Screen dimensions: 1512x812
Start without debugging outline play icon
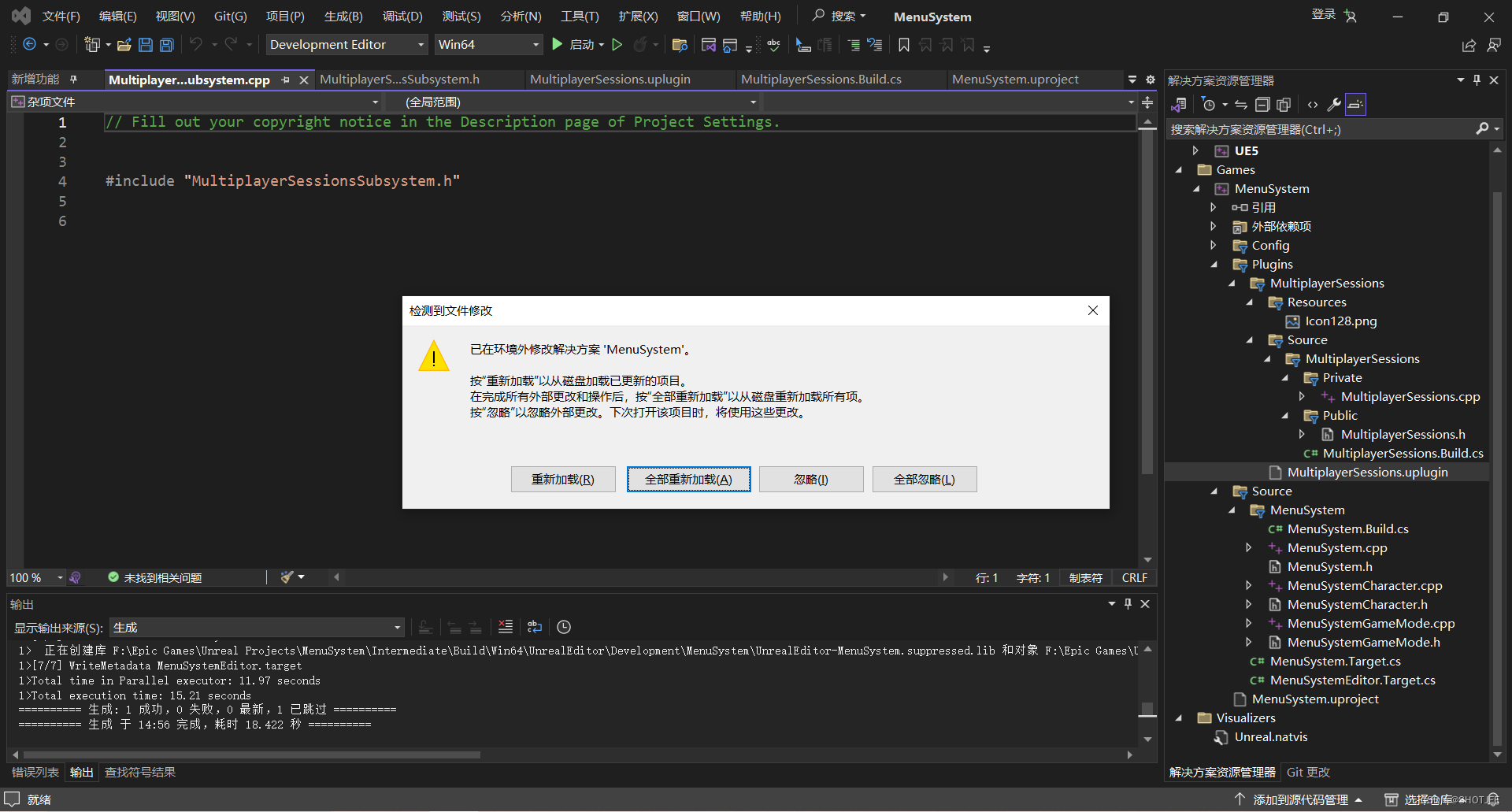point(617,45)
